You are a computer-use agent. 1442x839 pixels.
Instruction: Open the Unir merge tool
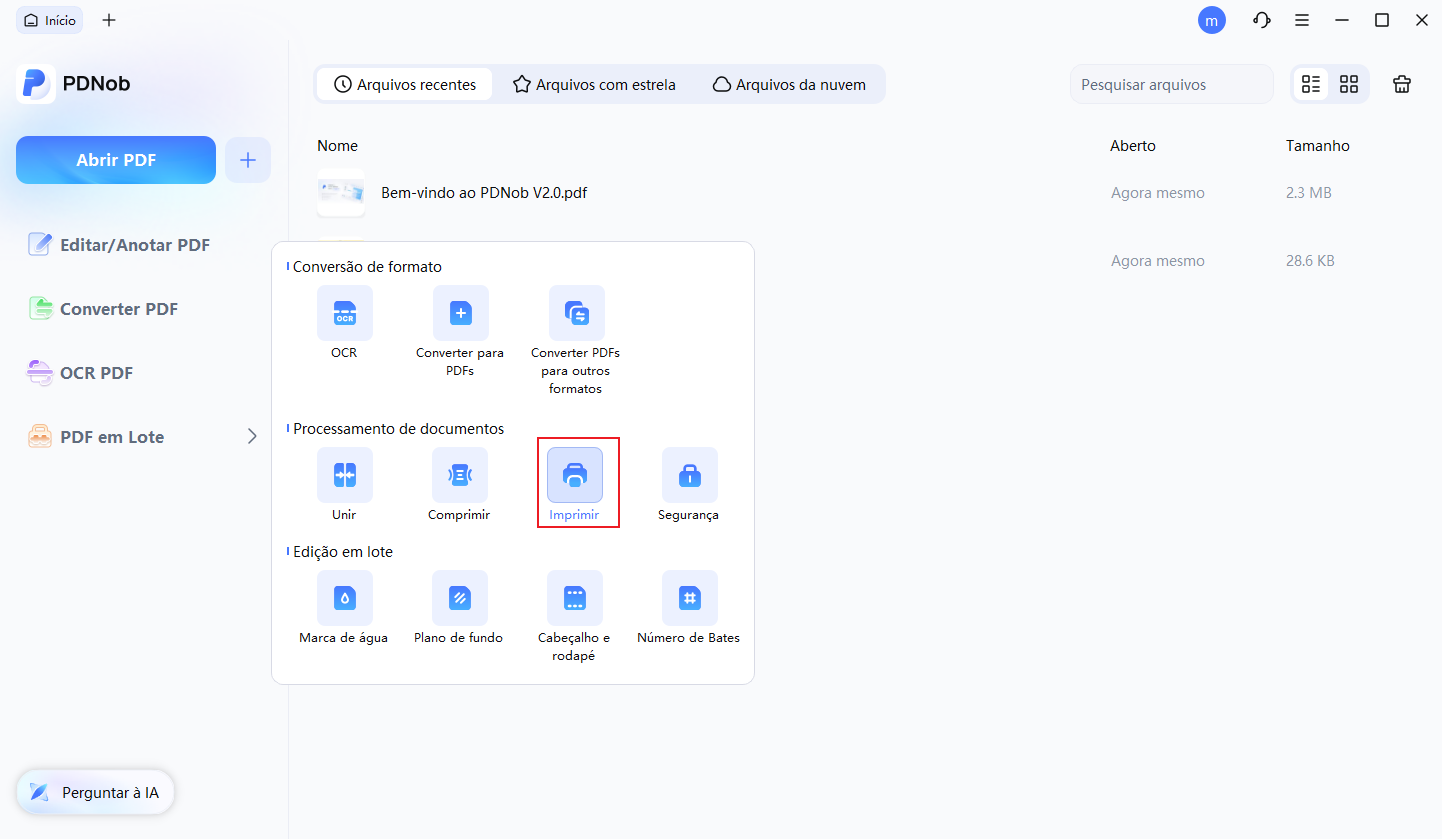point(344,475)
